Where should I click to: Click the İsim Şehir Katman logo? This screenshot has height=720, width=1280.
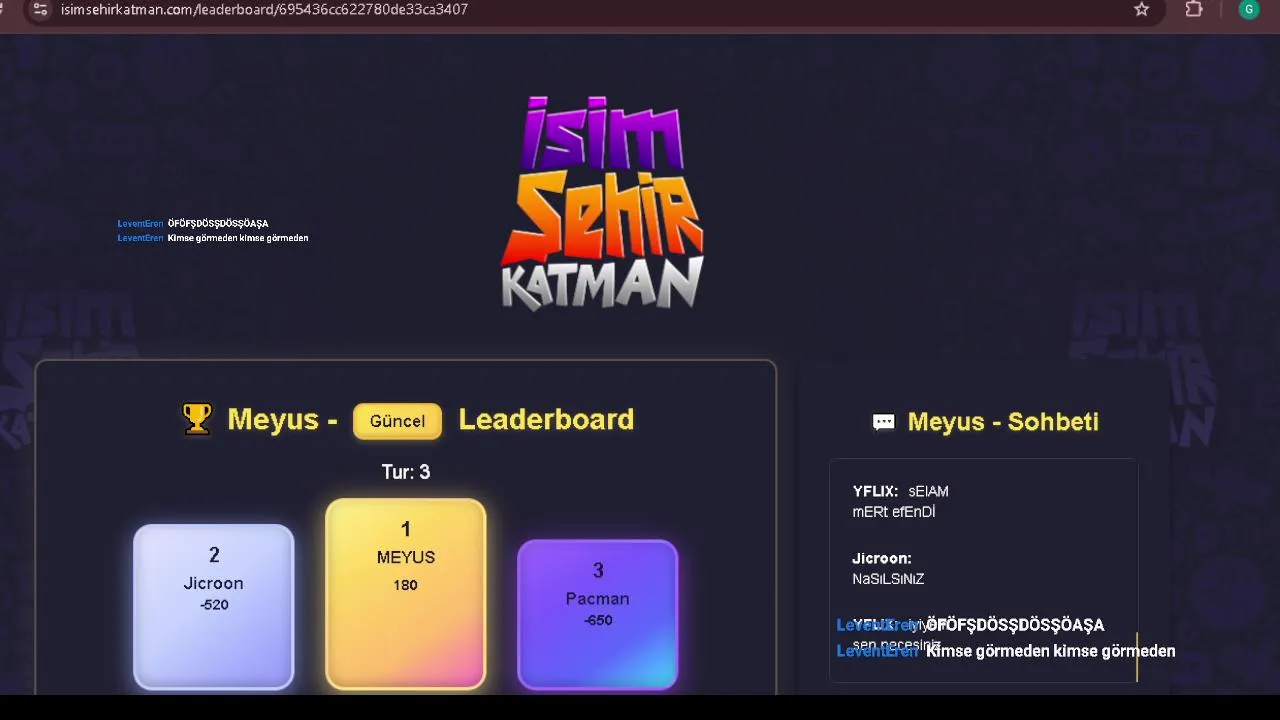point(602,203)
